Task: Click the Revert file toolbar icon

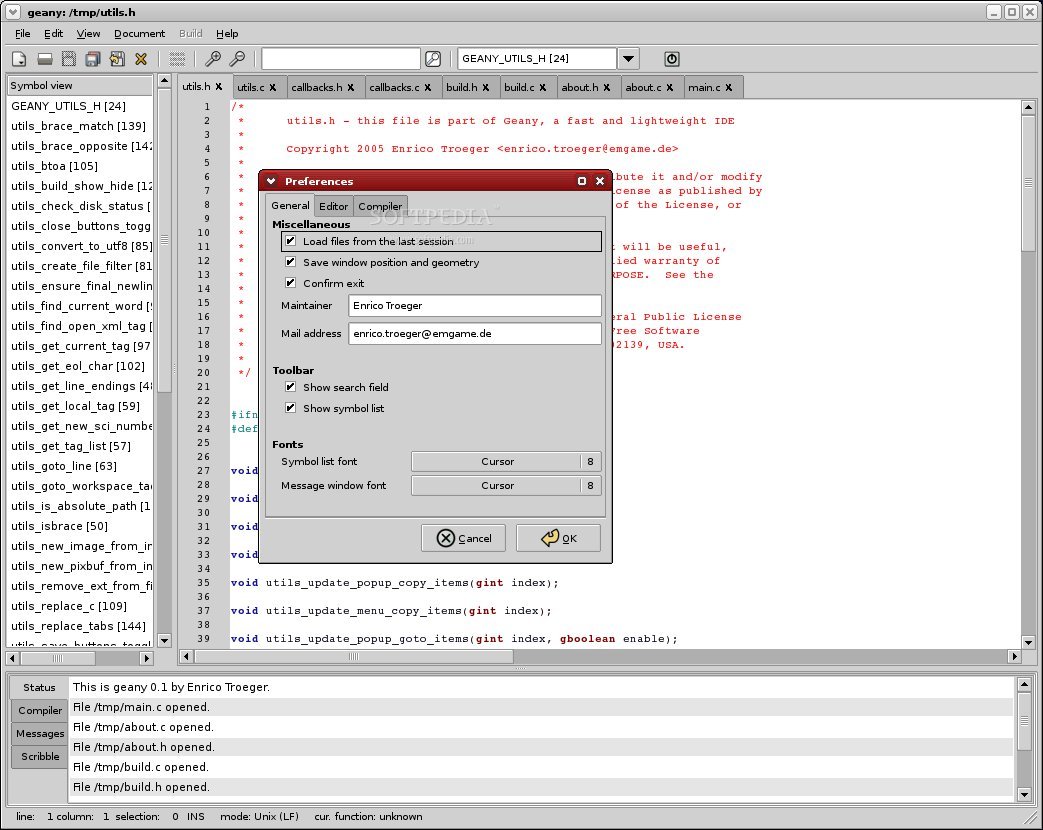Action: click(x=117, y=59)
